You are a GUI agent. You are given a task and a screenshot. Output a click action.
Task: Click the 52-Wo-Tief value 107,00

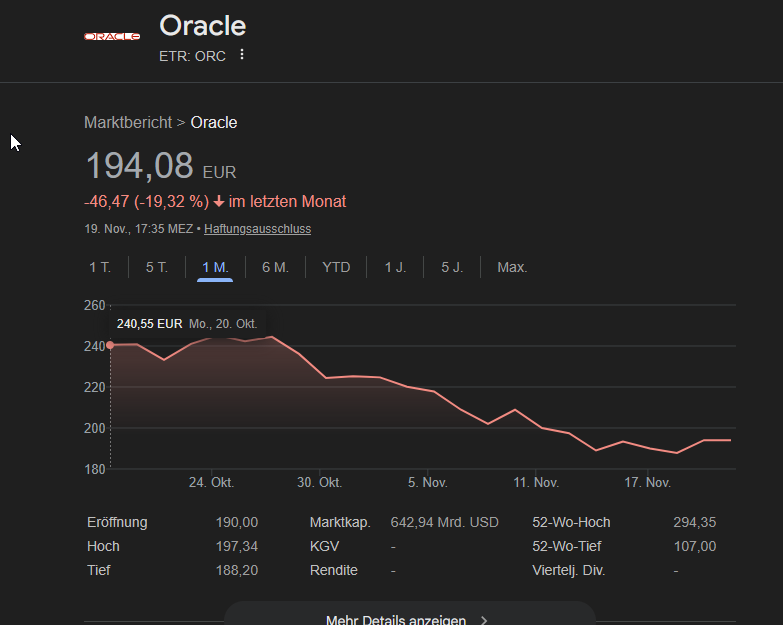(695, 547)
